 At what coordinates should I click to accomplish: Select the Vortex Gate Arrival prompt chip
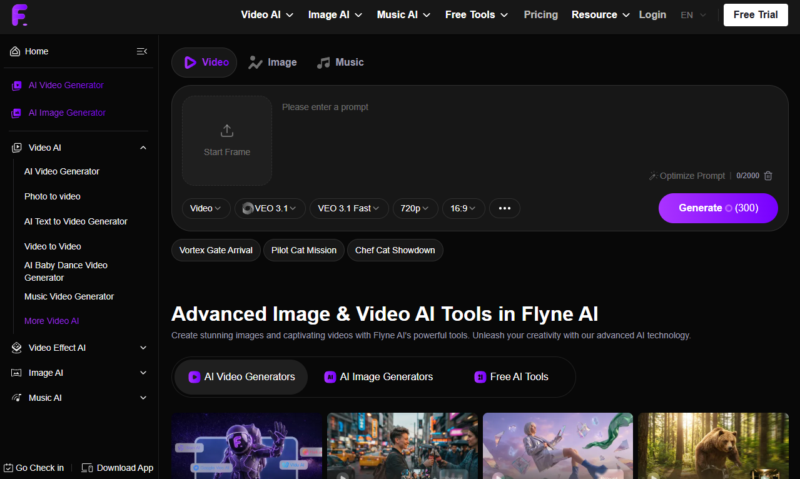216,250
